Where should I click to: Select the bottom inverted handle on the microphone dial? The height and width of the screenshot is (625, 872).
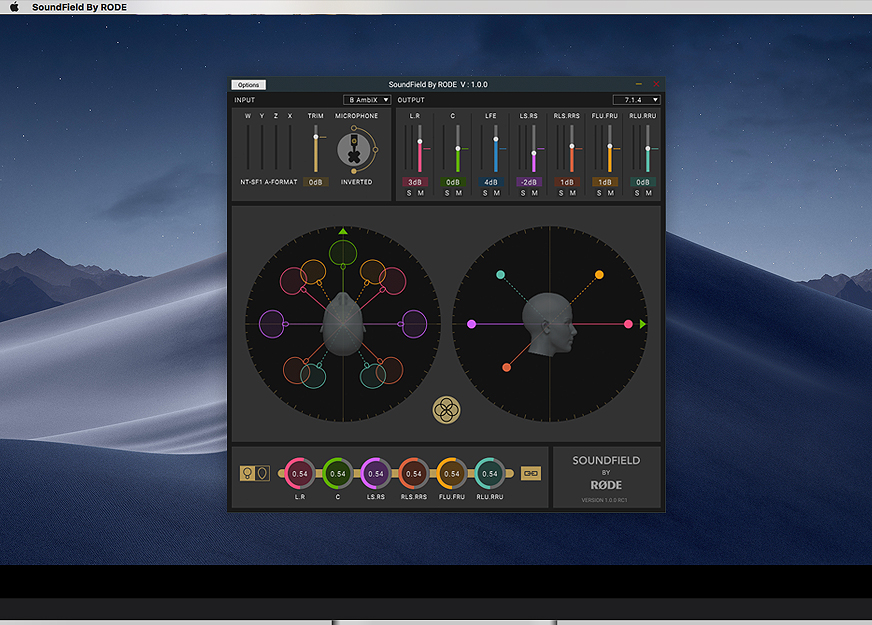pyautogui.click(x=354, y=171)
